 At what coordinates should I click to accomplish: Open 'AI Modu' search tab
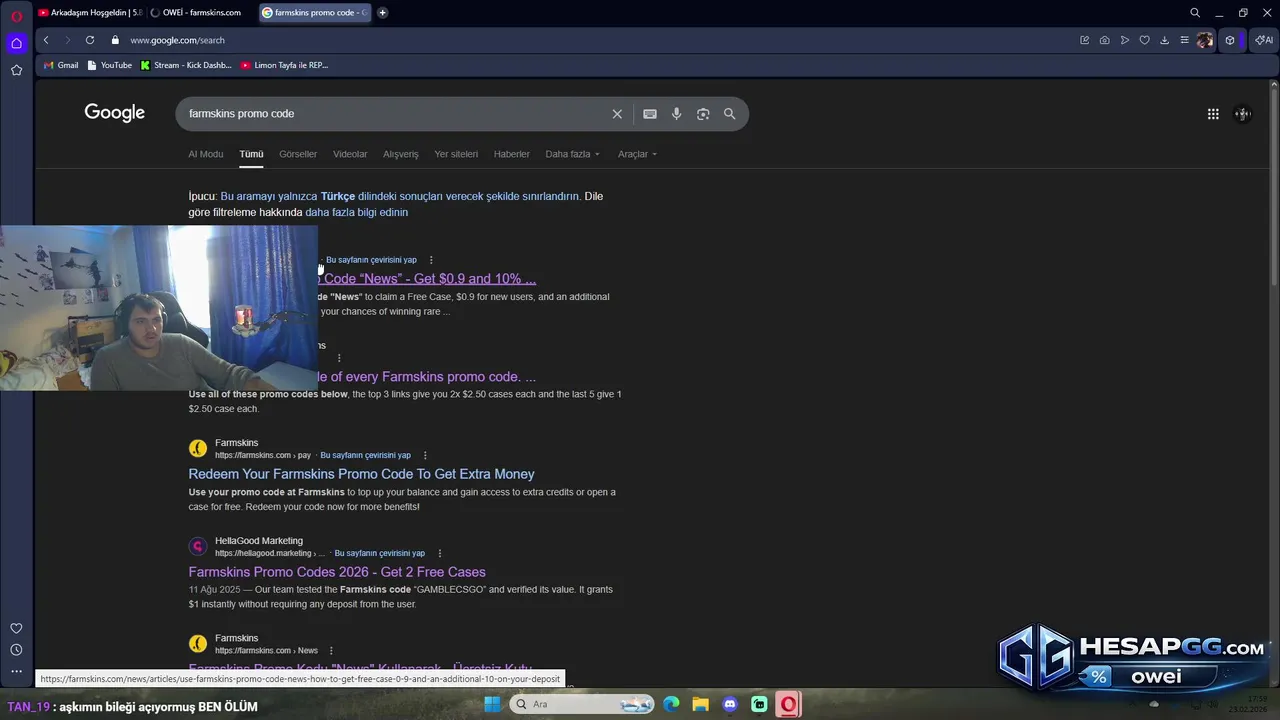coord(206,154)
